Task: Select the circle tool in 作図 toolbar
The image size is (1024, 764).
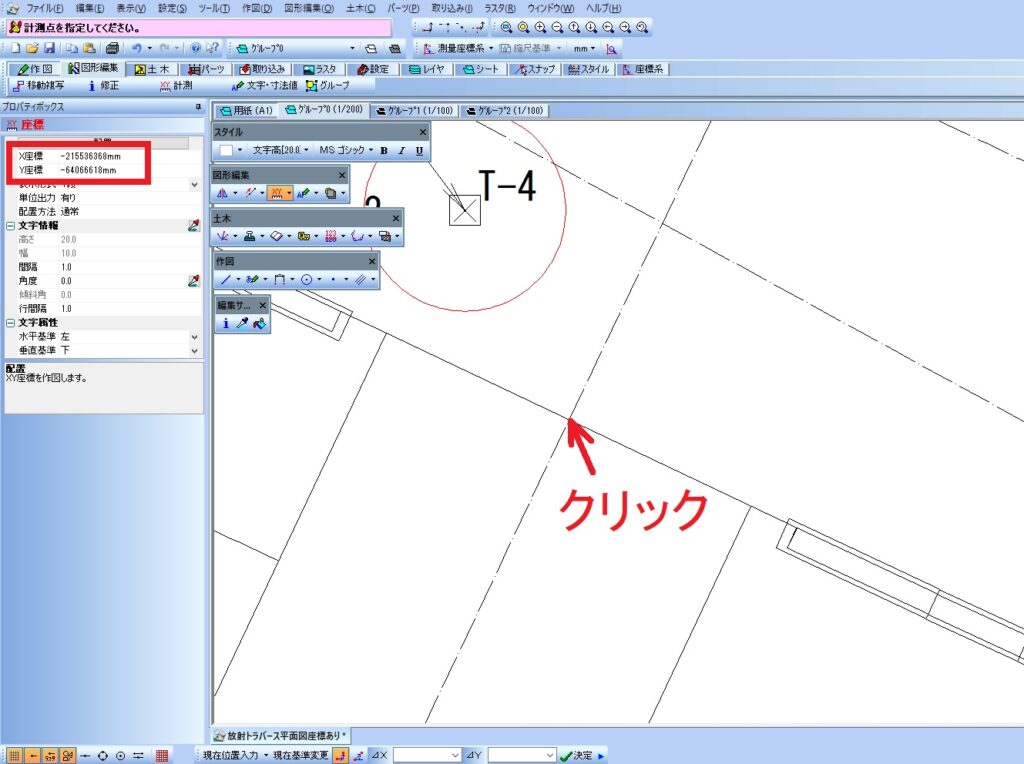Action: coord(307,281)
